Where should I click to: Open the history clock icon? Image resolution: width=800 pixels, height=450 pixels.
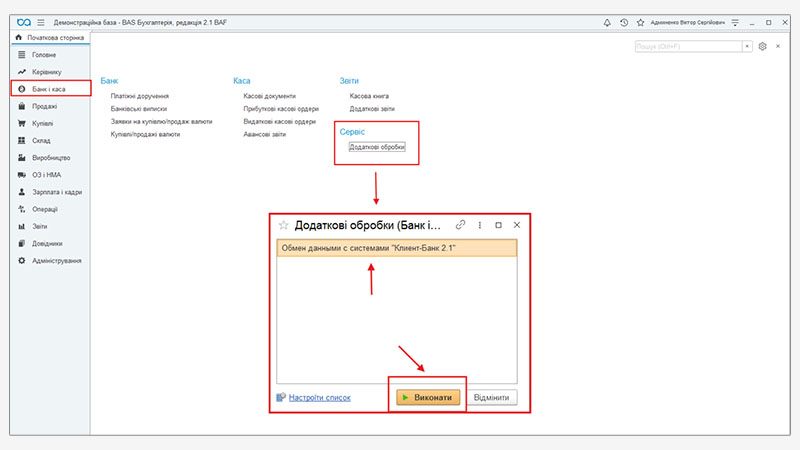click(624, 21)
